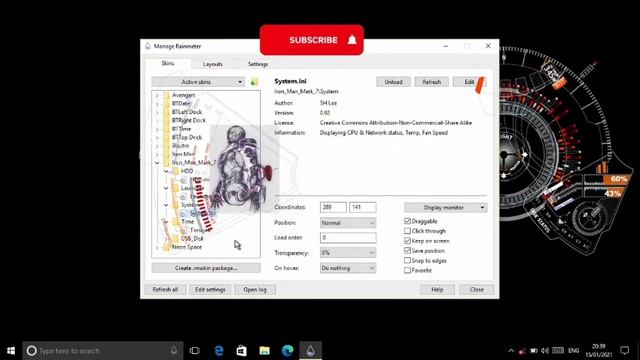Image resolution: width=640 pixels, height=360 pixels.
Task: Enable the Snap to edges checkbox
Action: pos(407,260)
